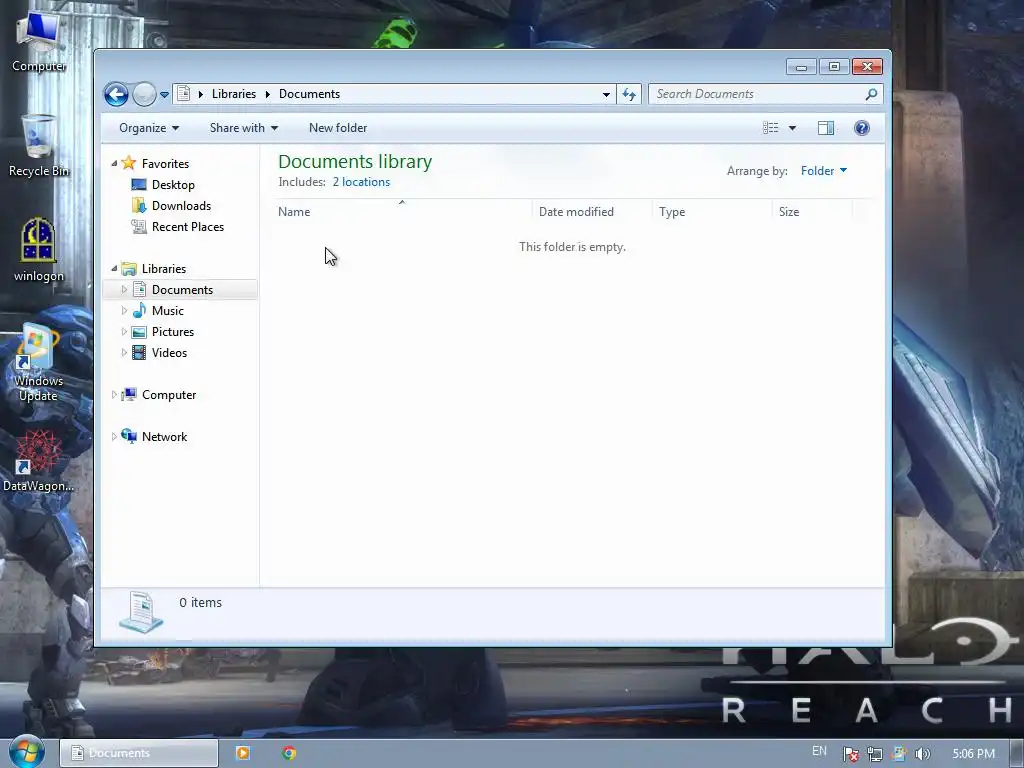Open the Organize menu
This screenshot has width=1024, height=768.
pyautogui.click(x=149, y=128)
